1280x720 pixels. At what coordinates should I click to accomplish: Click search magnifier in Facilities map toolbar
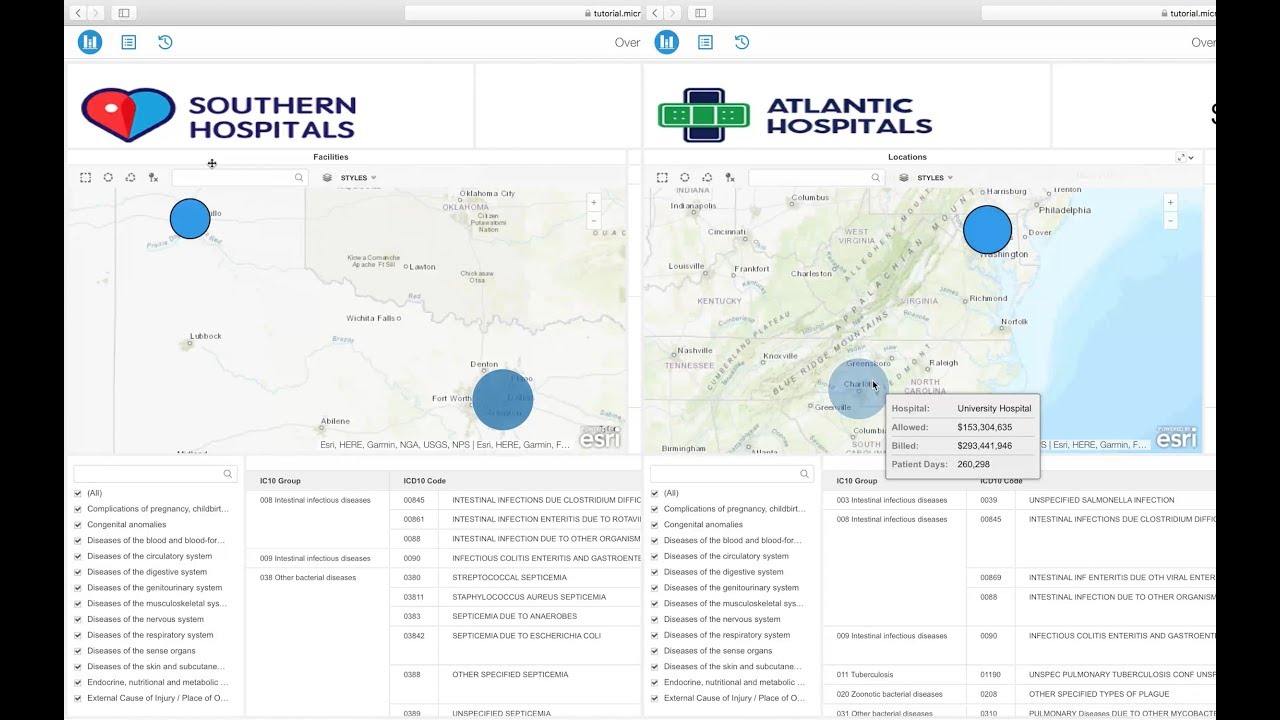[299, 177]
